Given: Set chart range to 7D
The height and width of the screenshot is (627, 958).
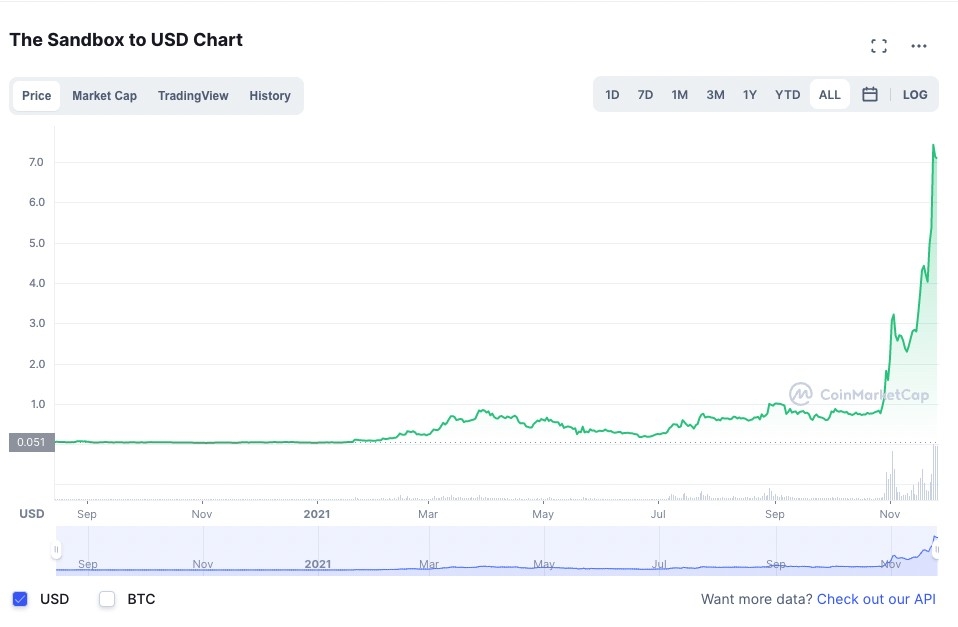Looking at the screenshot, I should point(645,95).
